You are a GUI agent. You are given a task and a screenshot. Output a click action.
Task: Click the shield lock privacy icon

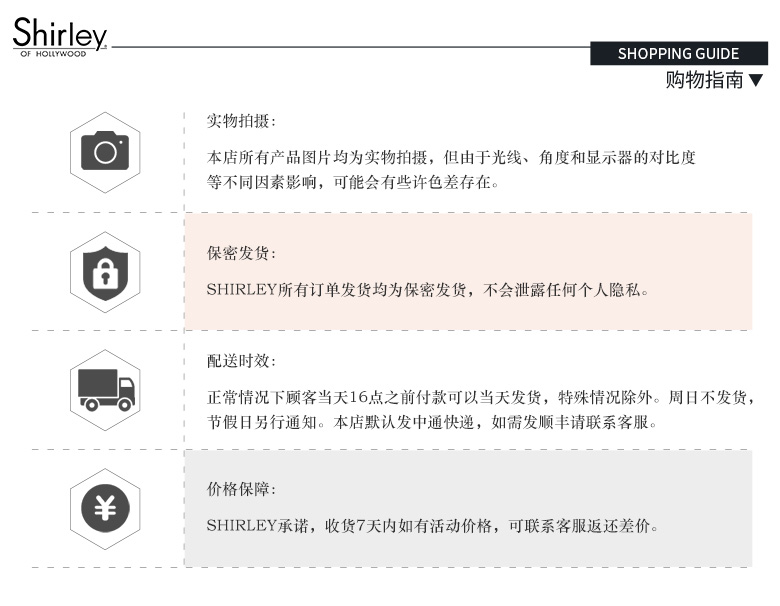[x=105, y=272]
